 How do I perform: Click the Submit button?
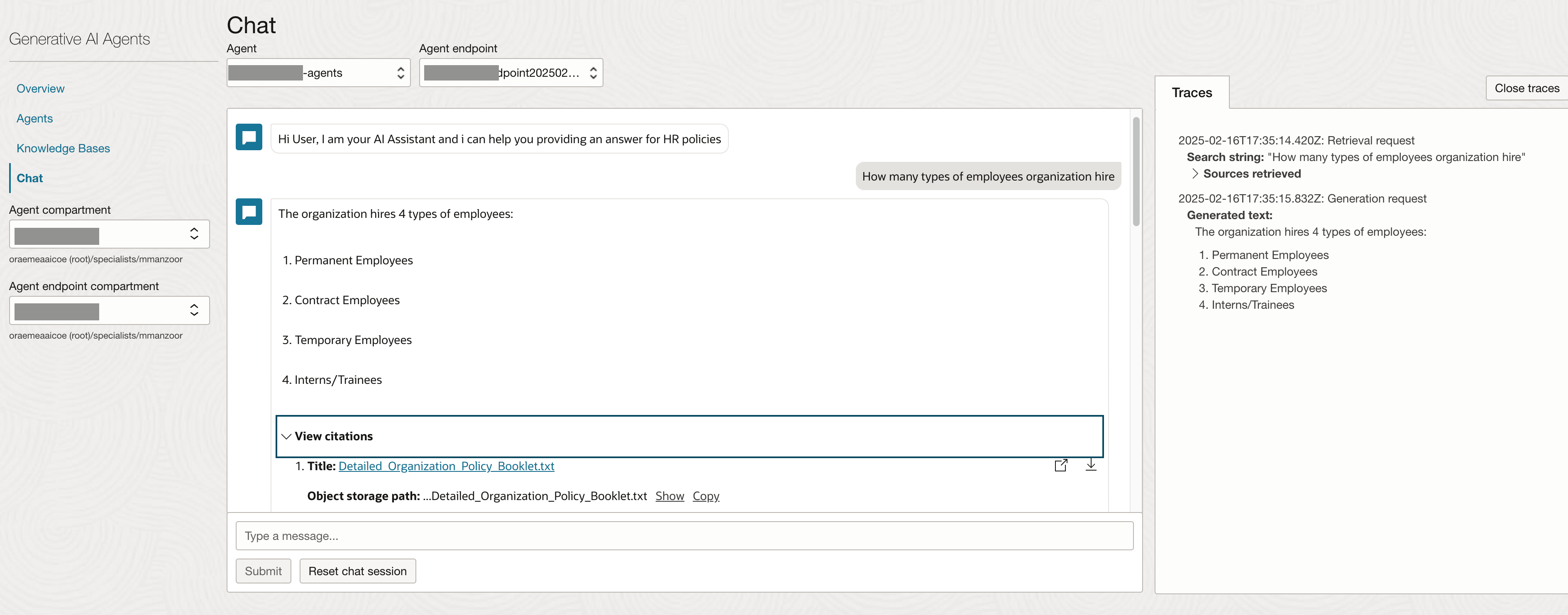(263, 570)
